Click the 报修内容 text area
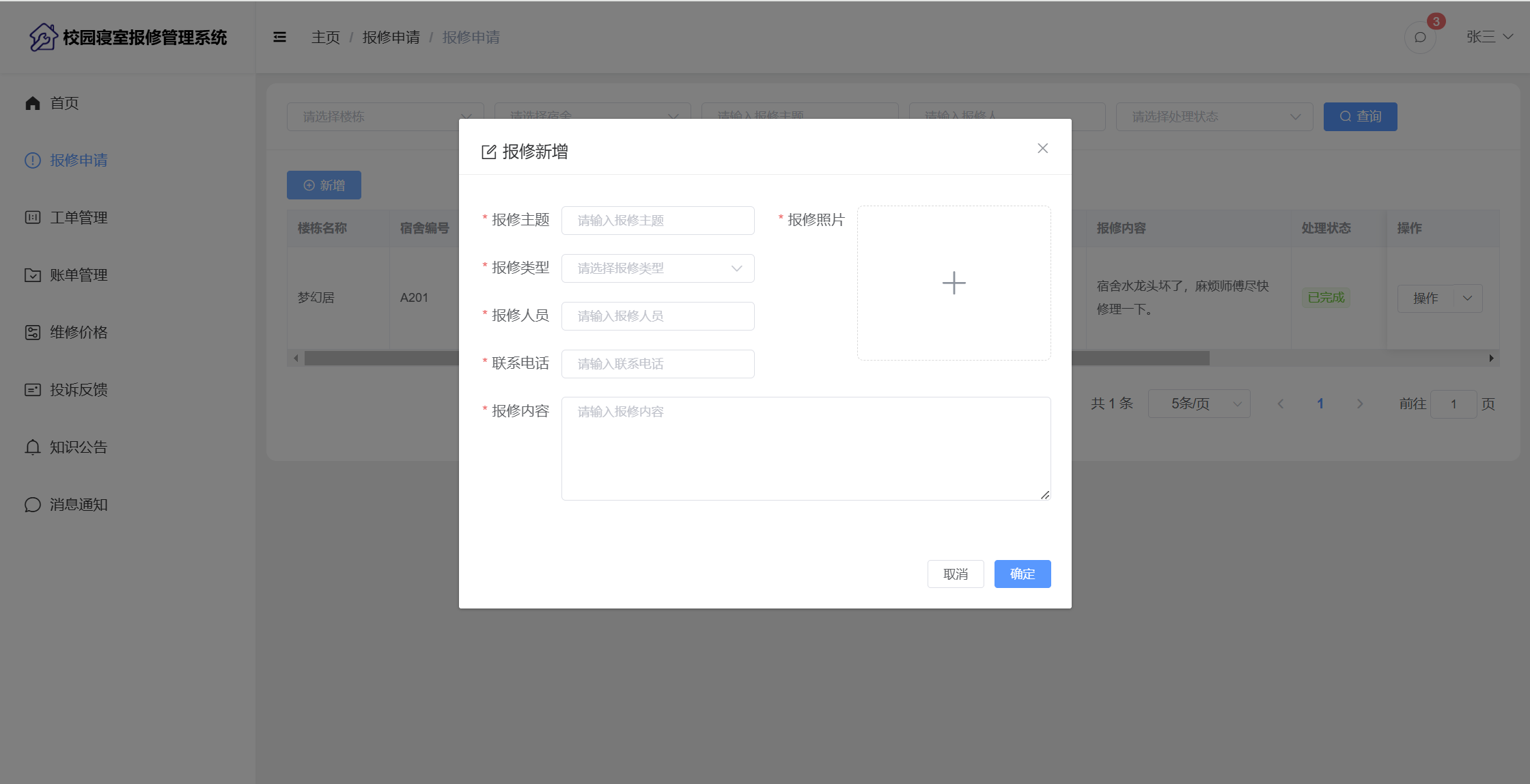The image size is (1530, 784). [805, 448]
